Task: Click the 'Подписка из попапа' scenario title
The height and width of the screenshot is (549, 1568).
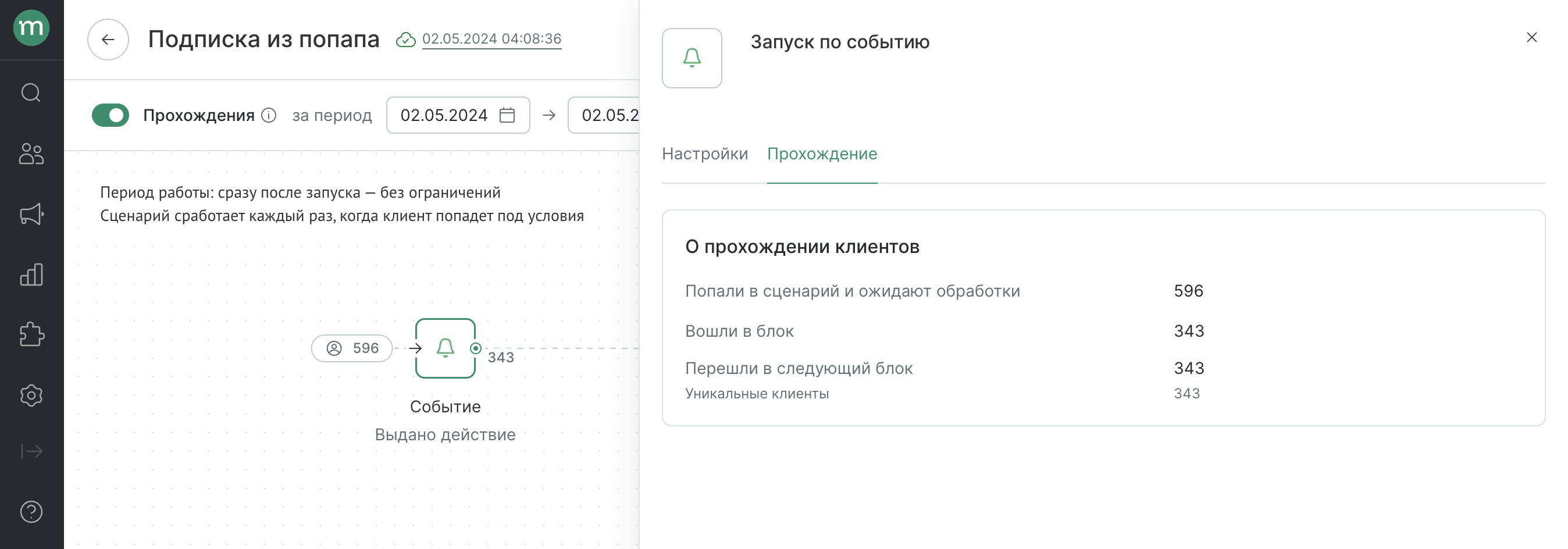Action: click(x=263, y=39)
